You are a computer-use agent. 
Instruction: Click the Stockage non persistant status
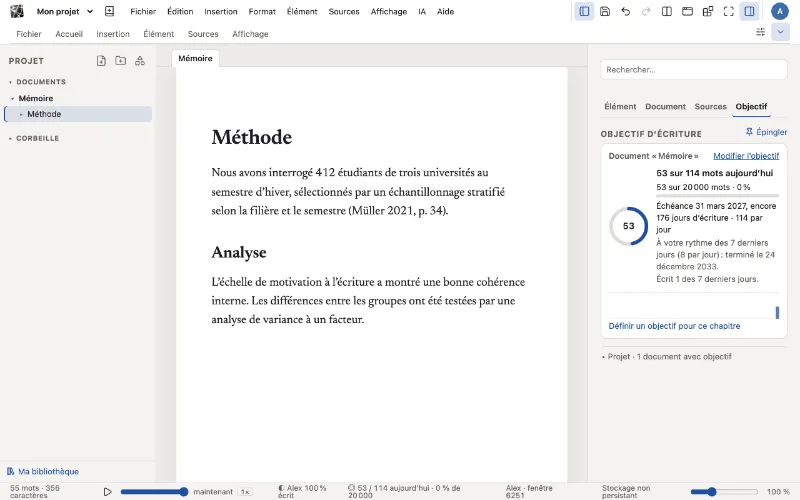point(626,491)
